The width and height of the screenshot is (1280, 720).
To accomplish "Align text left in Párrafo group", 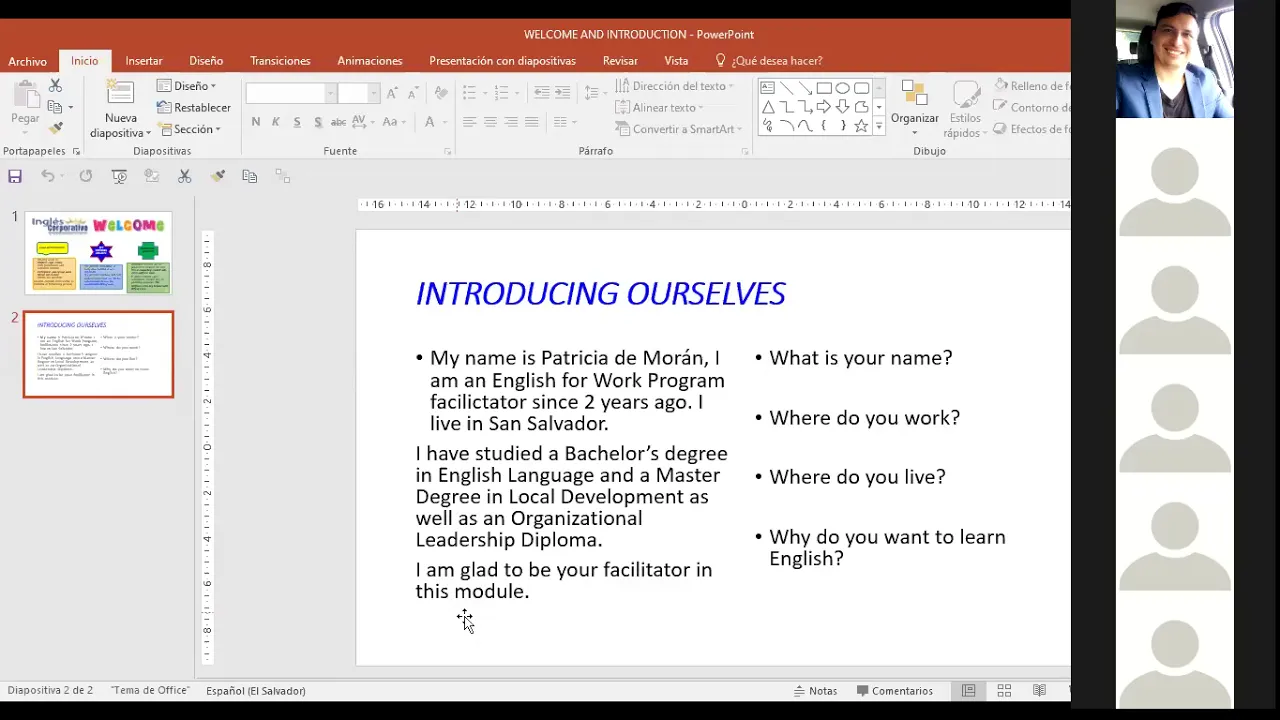I will point(469,122).
